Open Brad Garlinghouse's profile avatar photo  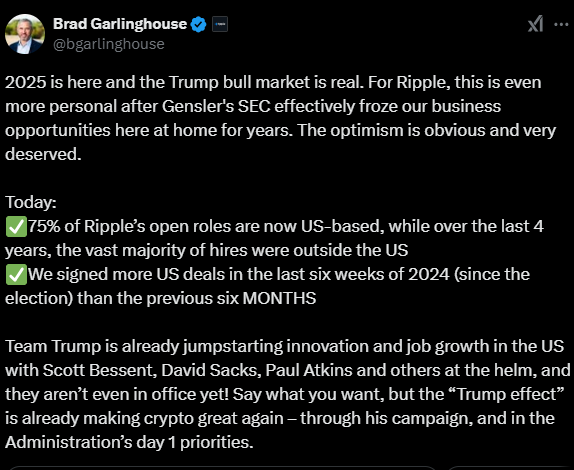click(x=25, y=34)
